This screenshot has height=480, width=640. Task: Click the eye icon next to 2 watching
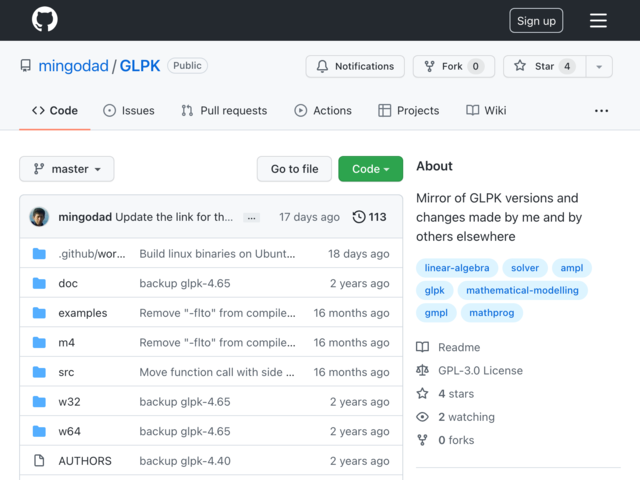pos(422,417)
